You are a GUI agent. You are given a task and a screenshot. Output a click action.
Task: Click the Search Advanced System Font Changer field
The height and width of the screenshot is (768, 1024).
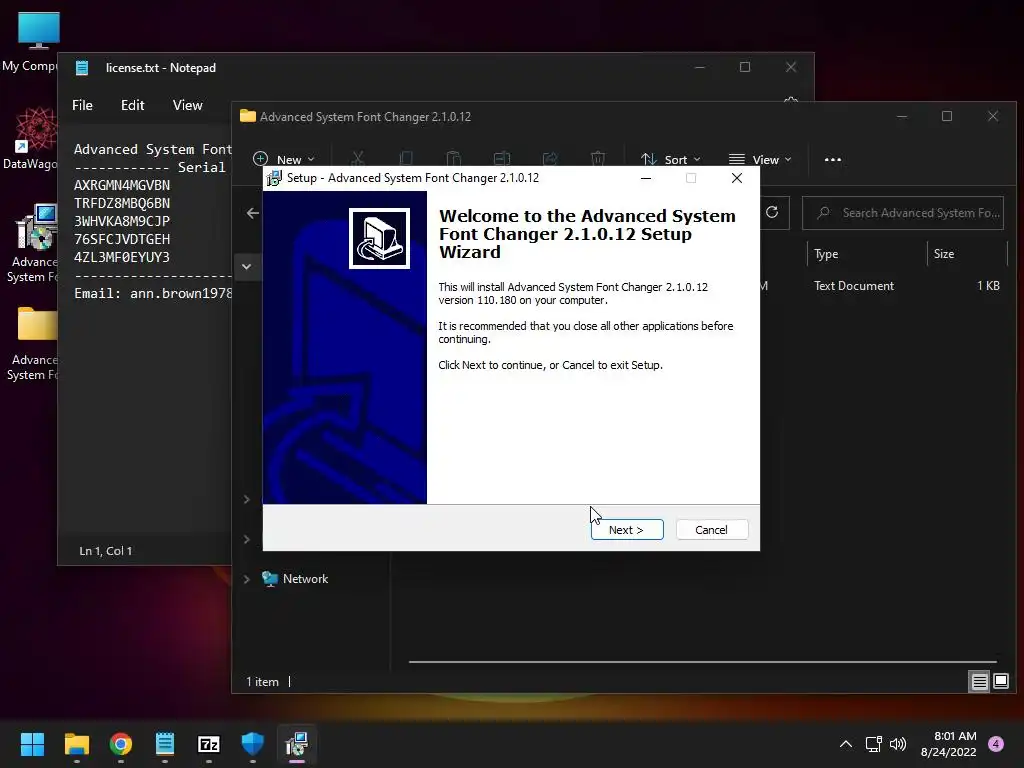pos(903,213)
